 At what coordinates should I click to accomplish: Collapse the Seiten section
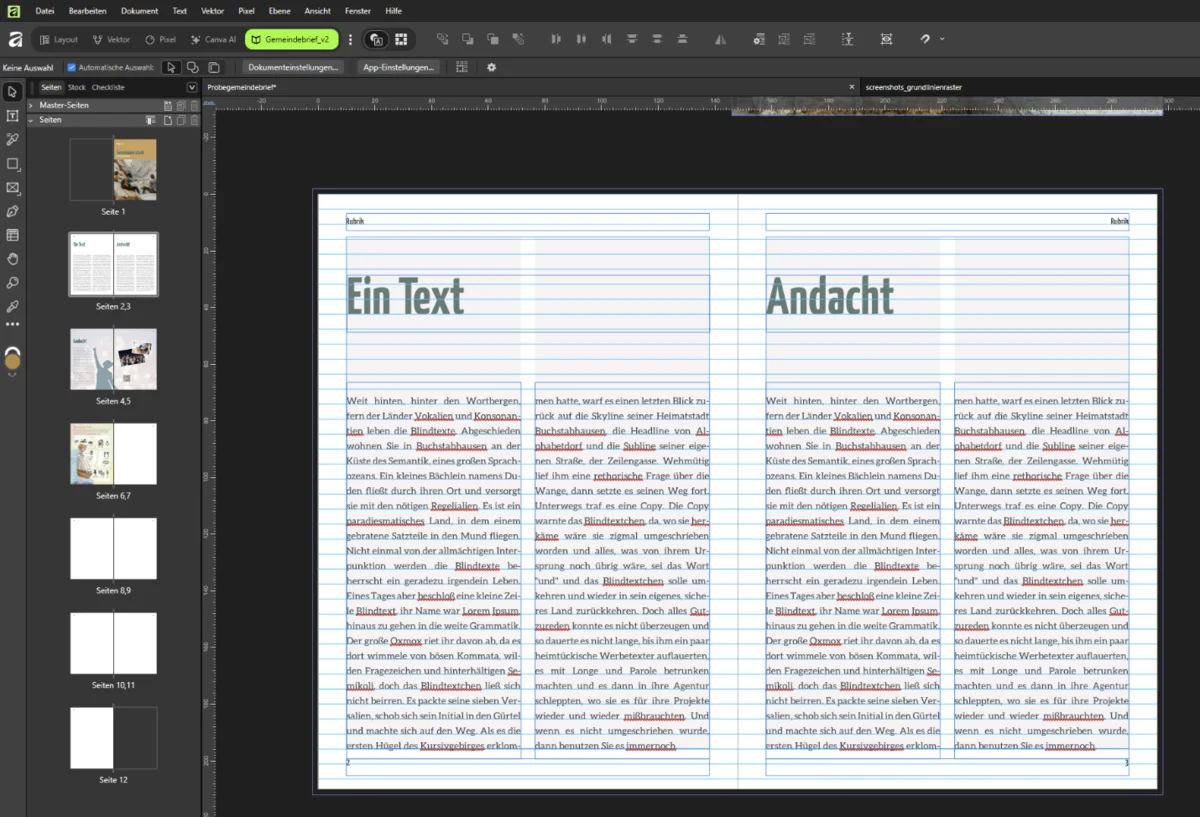31,120
